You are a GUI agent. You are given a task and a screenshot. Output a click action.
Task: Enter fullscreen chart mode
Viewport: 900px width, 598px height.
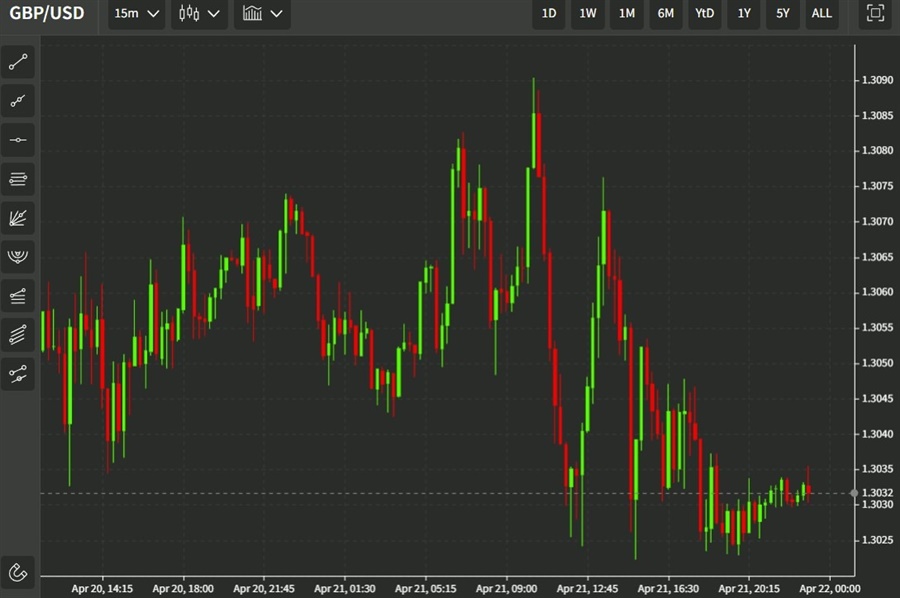[875, 13]
